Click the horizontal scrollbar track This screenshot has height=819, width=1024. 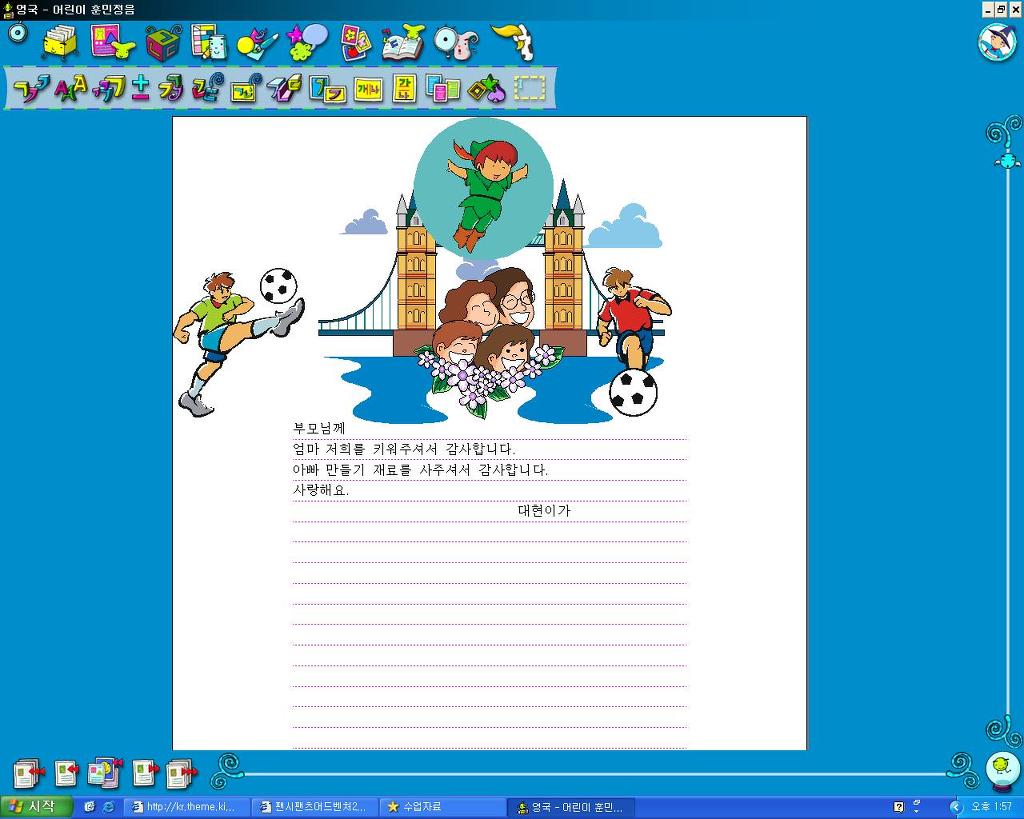[594, 775]
